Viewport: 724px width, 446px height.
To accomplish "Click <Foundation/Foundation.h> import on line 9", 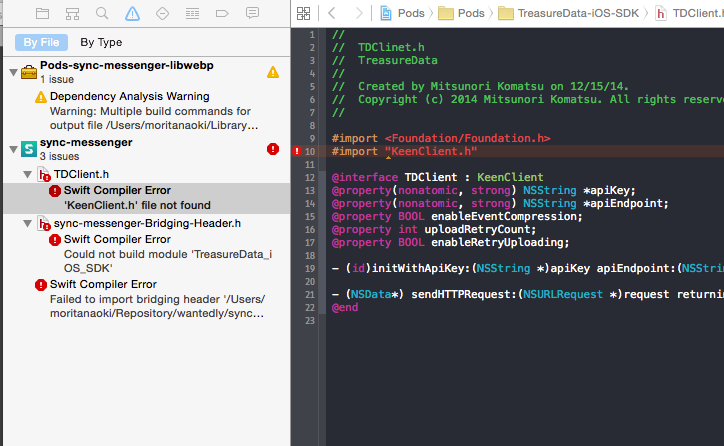I will click(467, 138).
